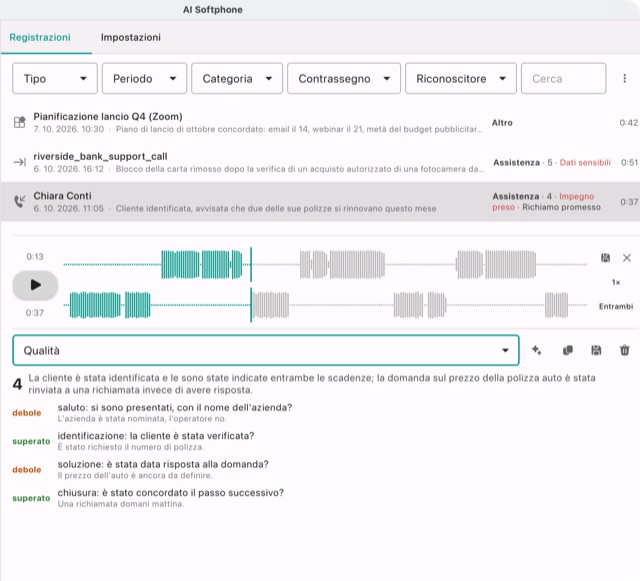Viewport: 640px width, 581px height.
Task: Click the AI Softphone window title
Action: point(213,10)
